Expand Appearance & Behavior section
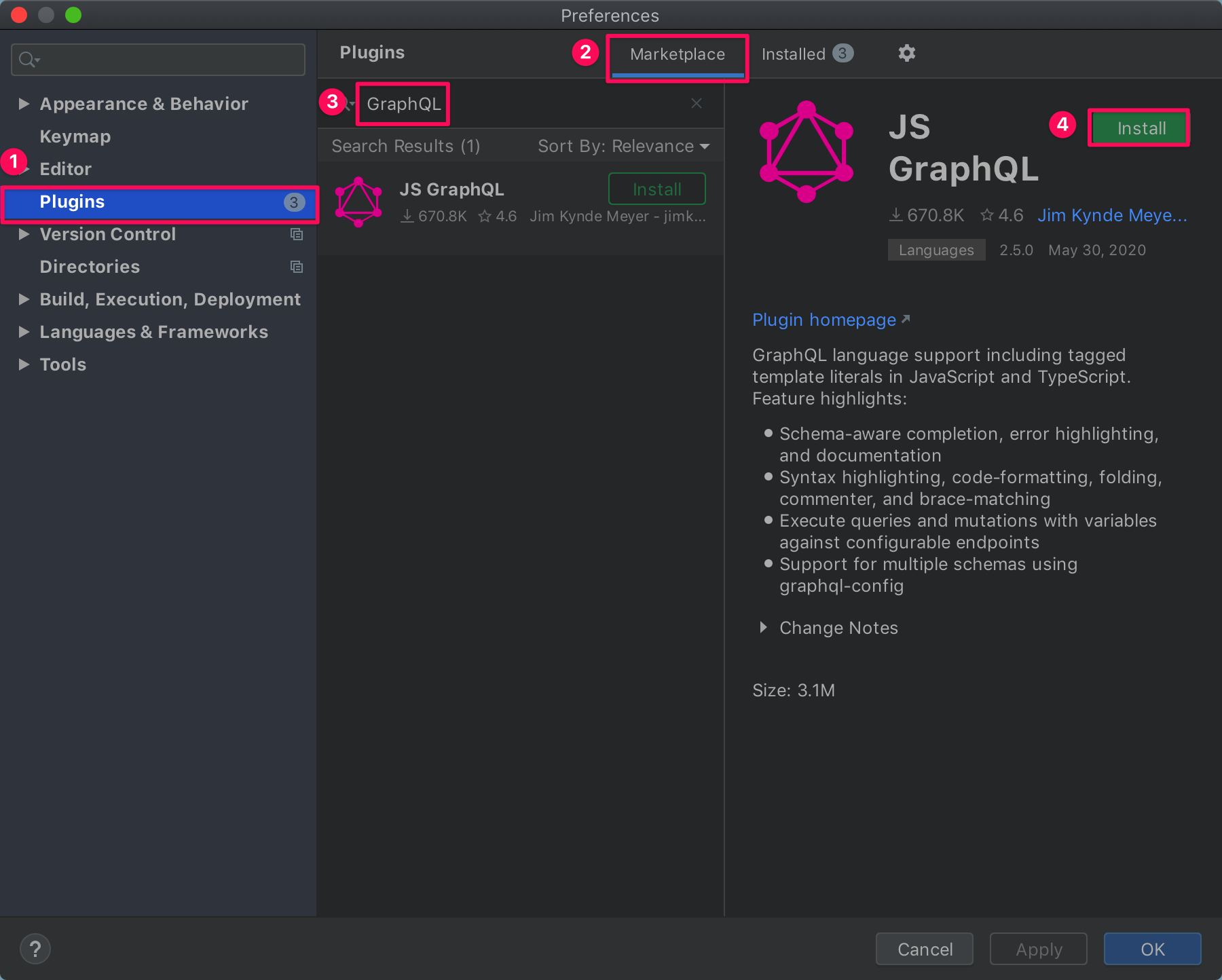Viewport: 1222px width, 980px height. coord(24,104)
